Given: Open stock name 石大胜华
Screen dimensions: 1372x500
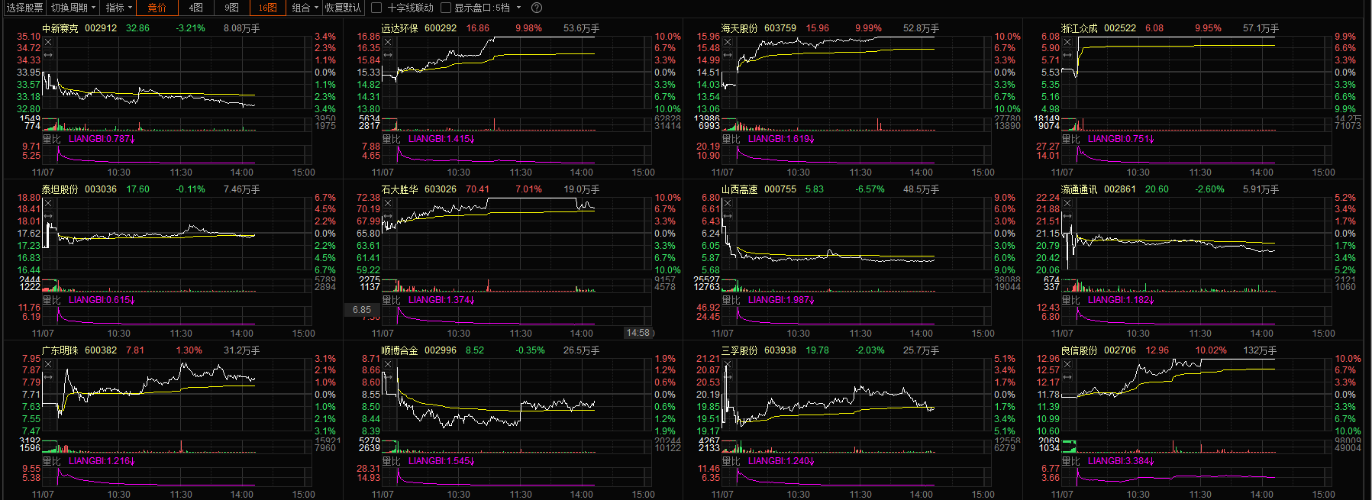Looking at the screenshot, I should (400, 189).
